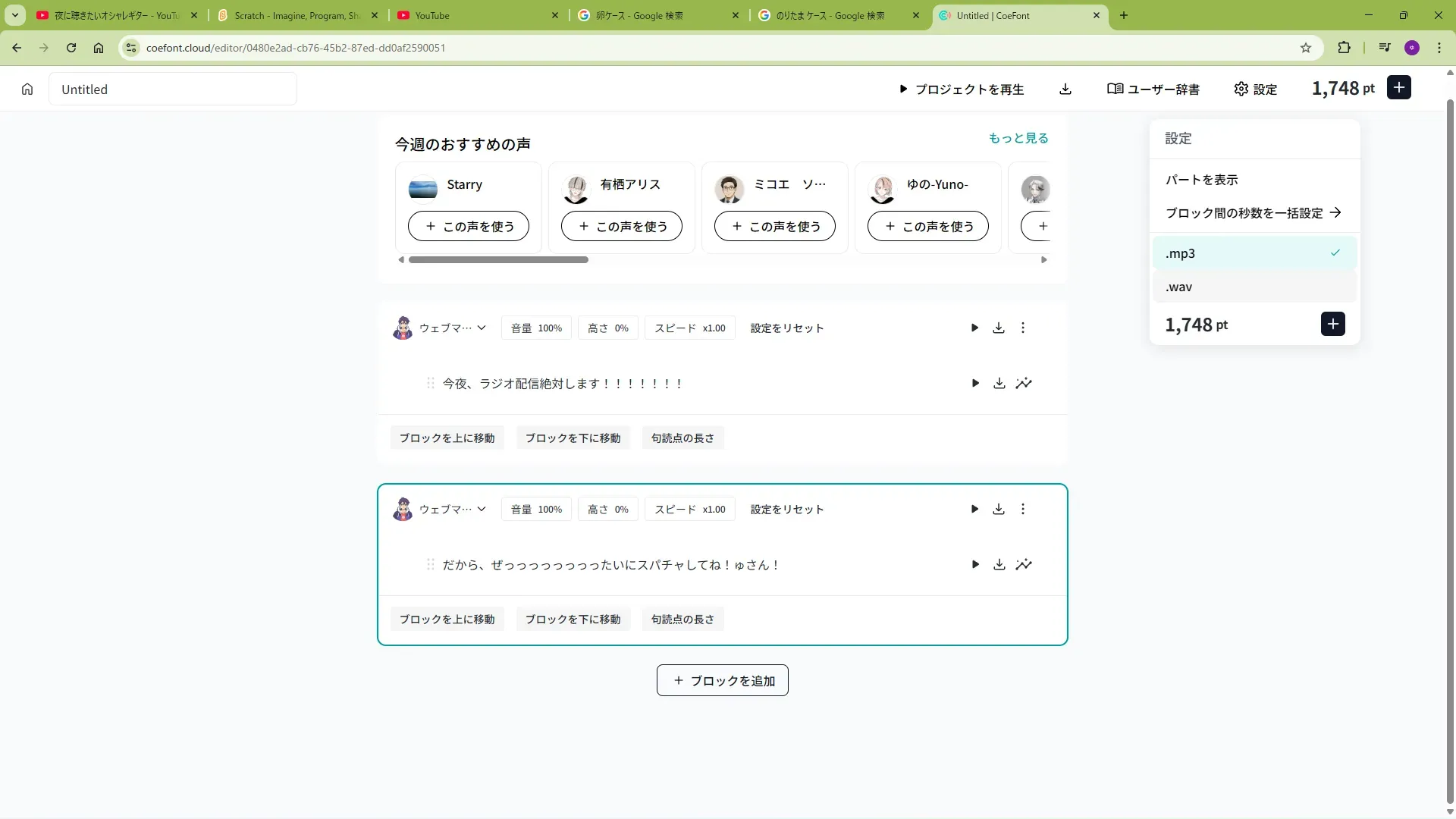Click the project download icon in header
Viewport: 1456px width, 819px height.
(x=1065, y=89)
